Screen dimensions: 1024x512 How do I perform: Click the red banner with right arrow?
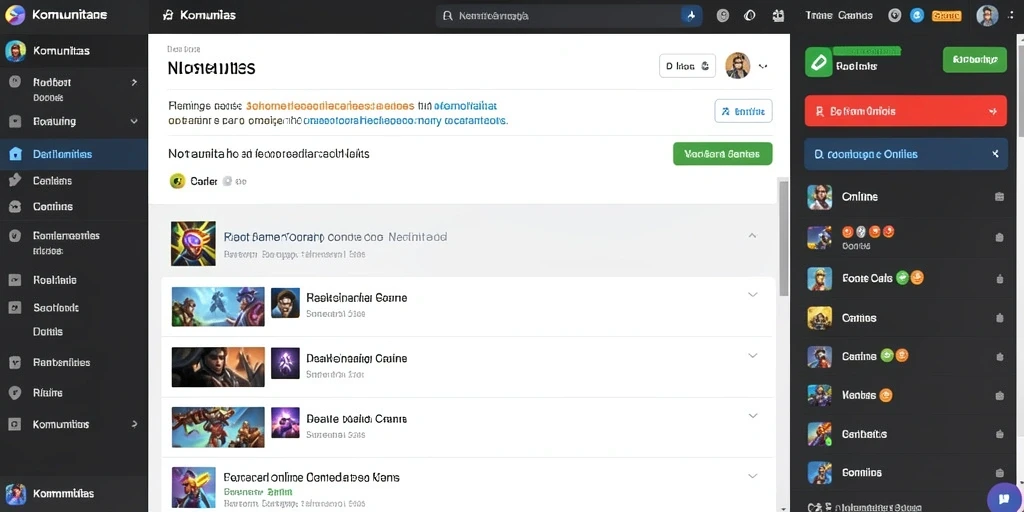coord(906,111)
